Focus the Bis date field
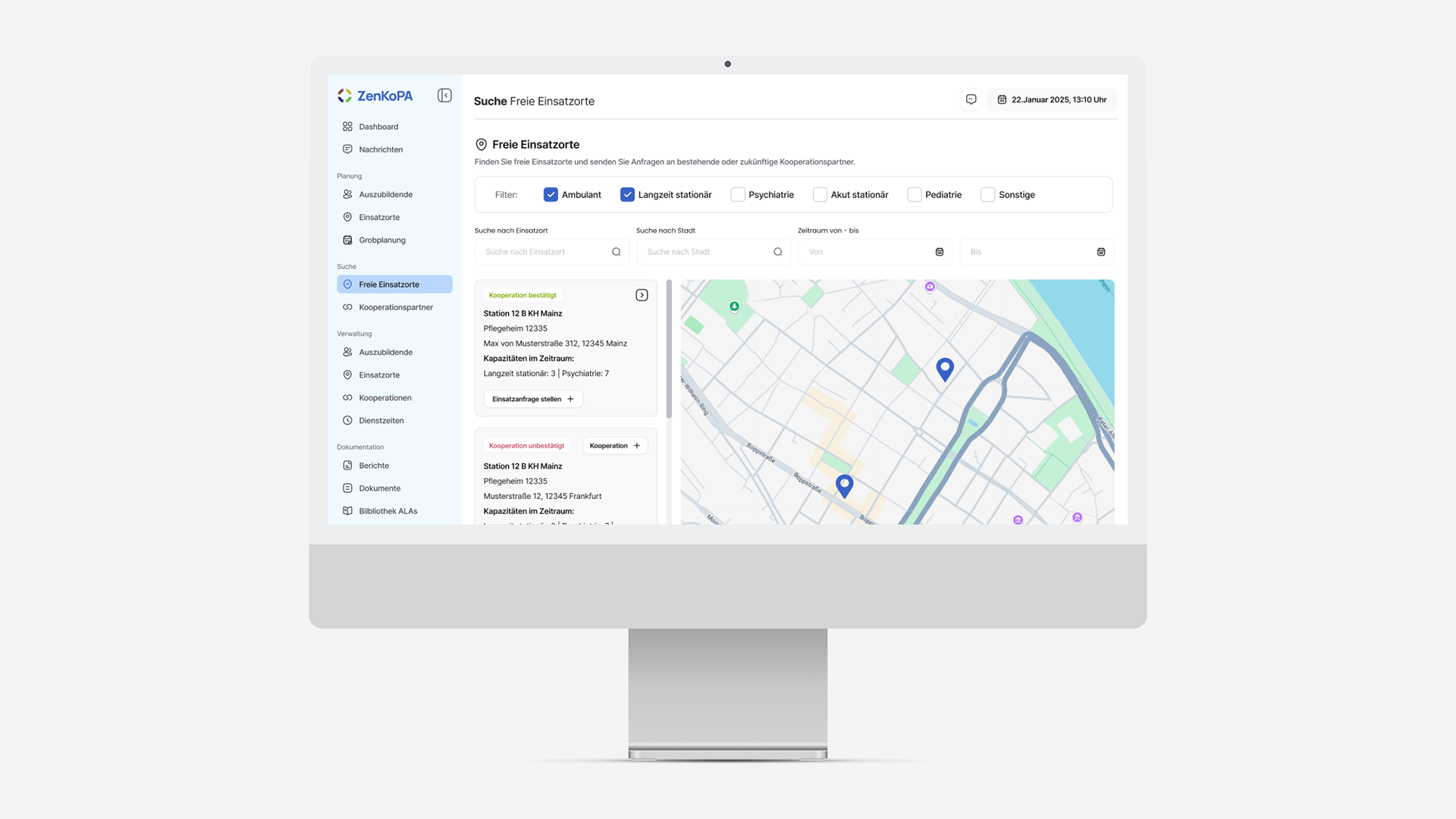Image resolution: width=1456 pixels, height=819 pixels. (x=1037, y=252)
